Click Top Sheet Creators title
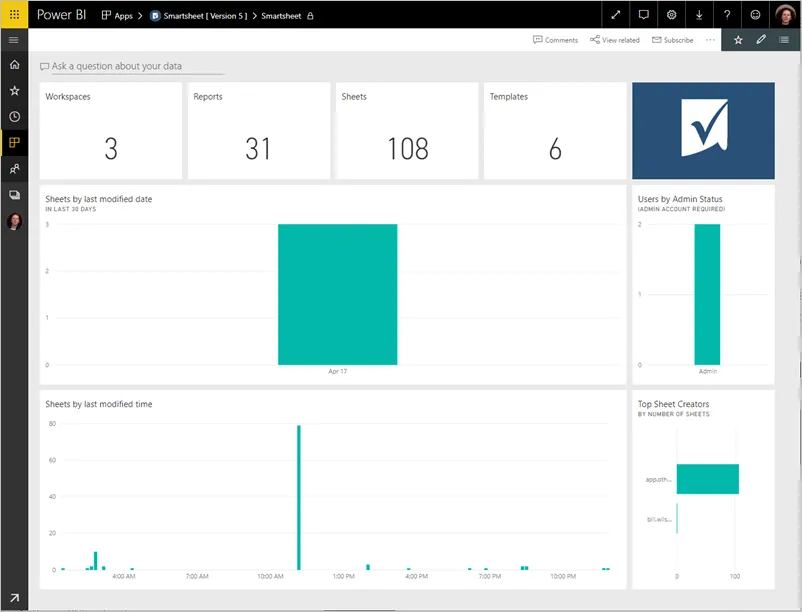This screenshot has width=802, height=612. [673, 404]
